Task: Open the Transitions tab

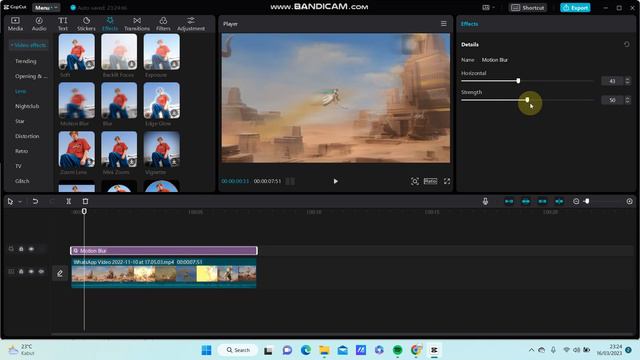Action: click(137, 24)
